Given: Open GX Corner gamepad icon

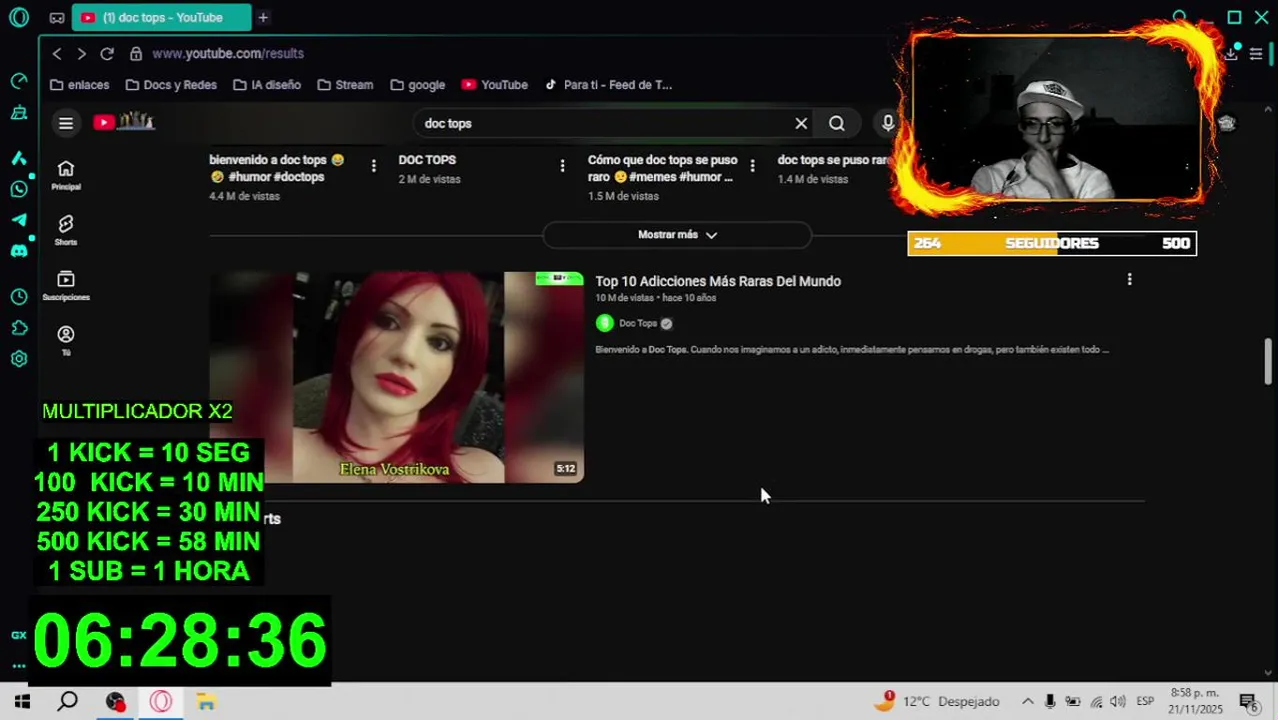Looking at the screenshot, I should coord(57,18).
